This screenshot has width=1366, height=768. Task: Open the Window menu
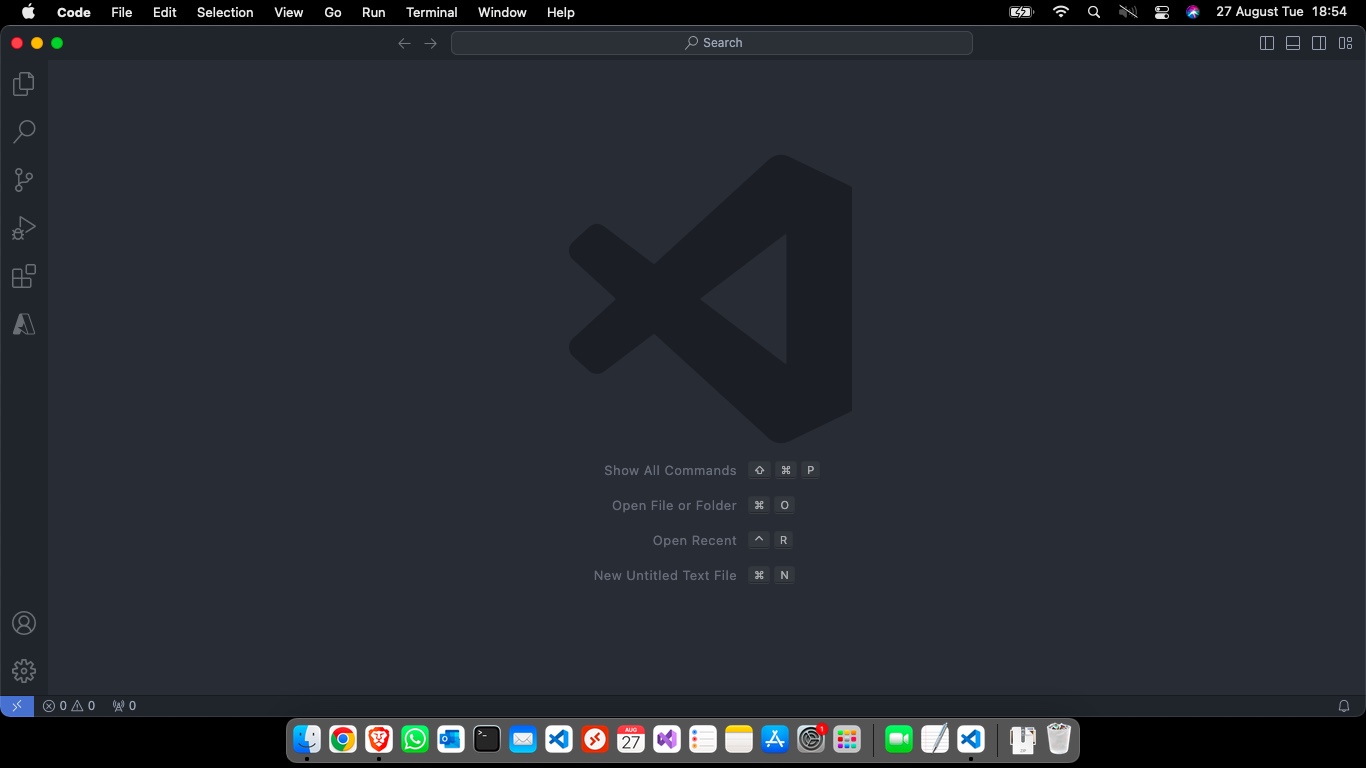[502, 12]
